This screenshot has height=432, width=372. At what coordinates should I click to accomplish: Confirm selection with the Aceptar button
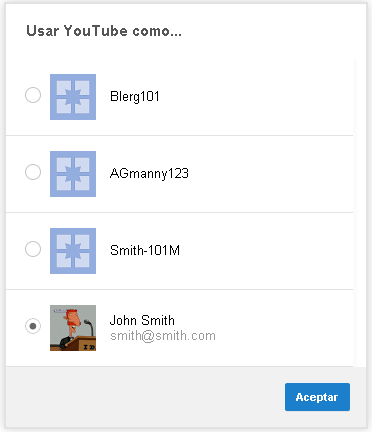(x=317, y=397)
